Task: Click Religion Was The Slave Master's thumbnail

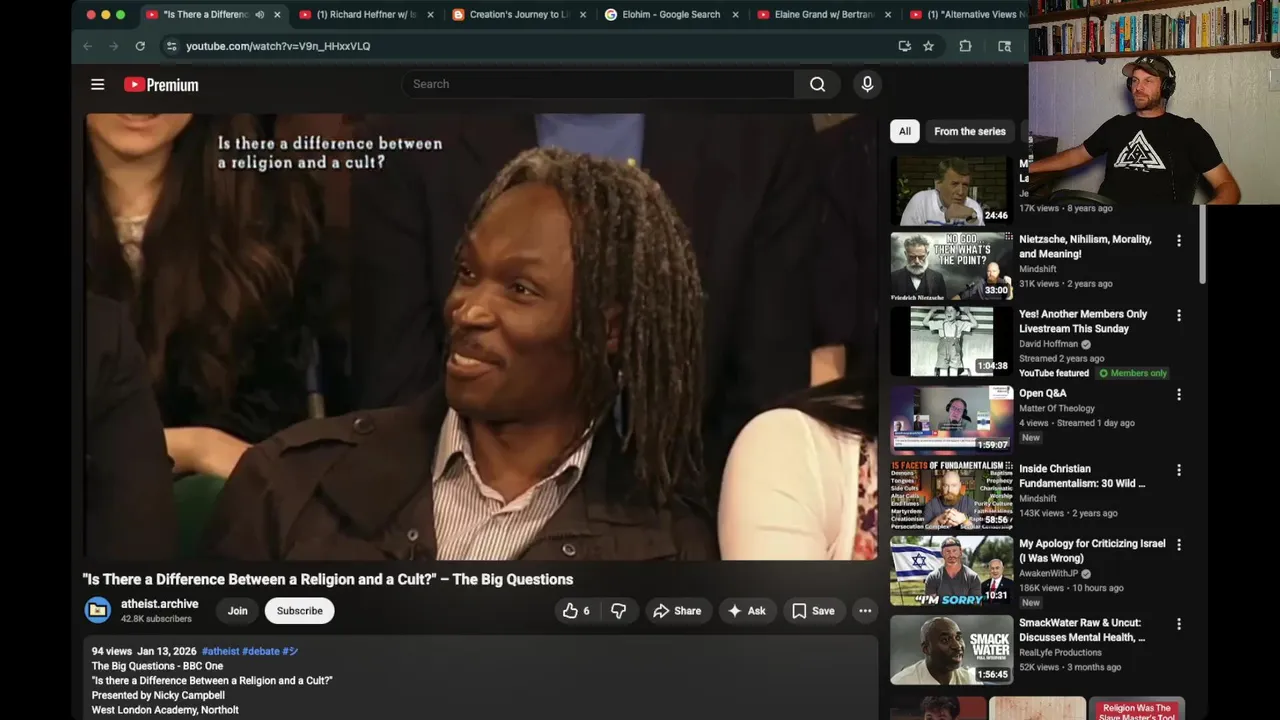Action: [x=1137, y=708]
